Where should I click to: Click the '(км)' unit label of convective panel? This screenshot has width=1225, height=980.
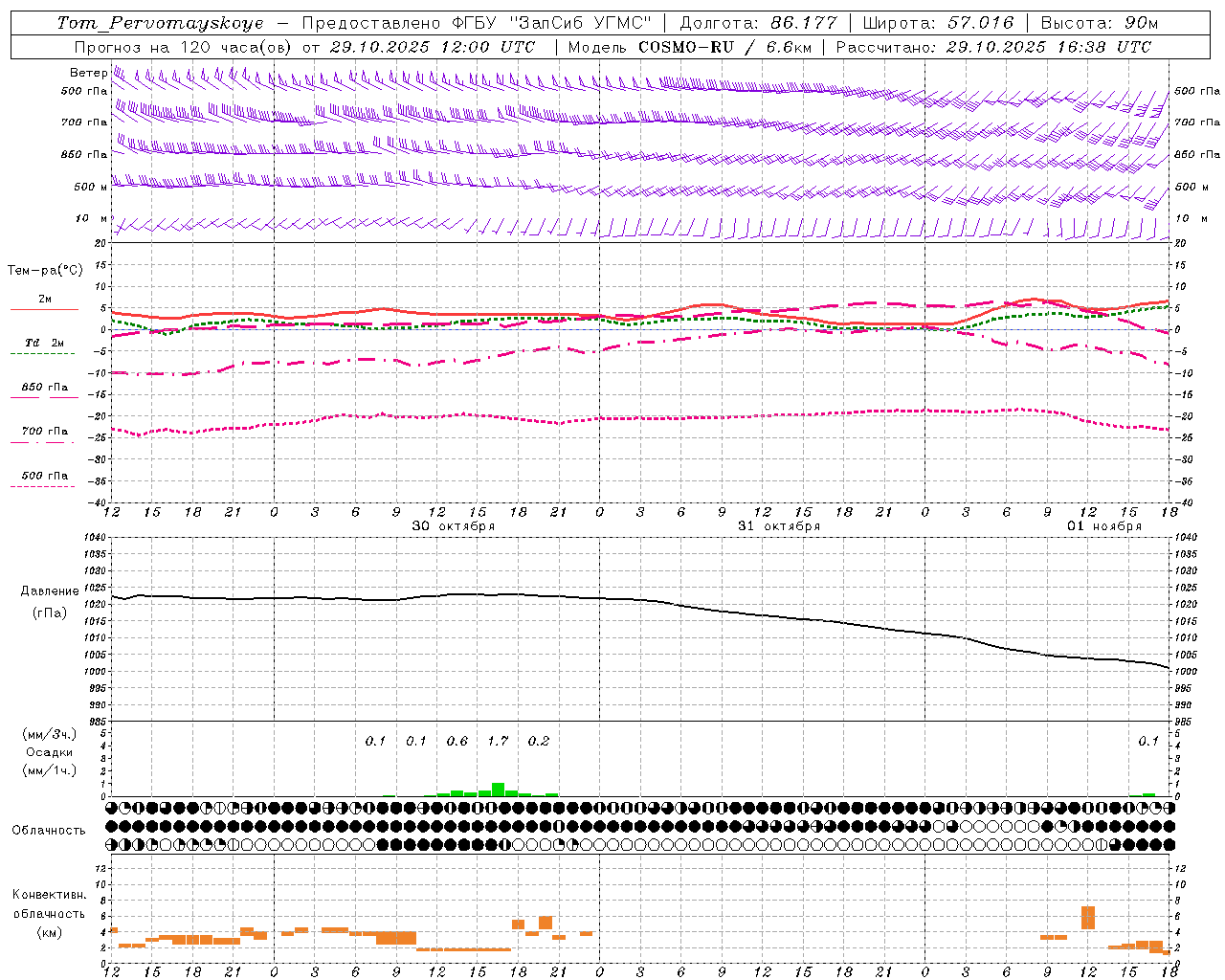(x=50, y=932)
